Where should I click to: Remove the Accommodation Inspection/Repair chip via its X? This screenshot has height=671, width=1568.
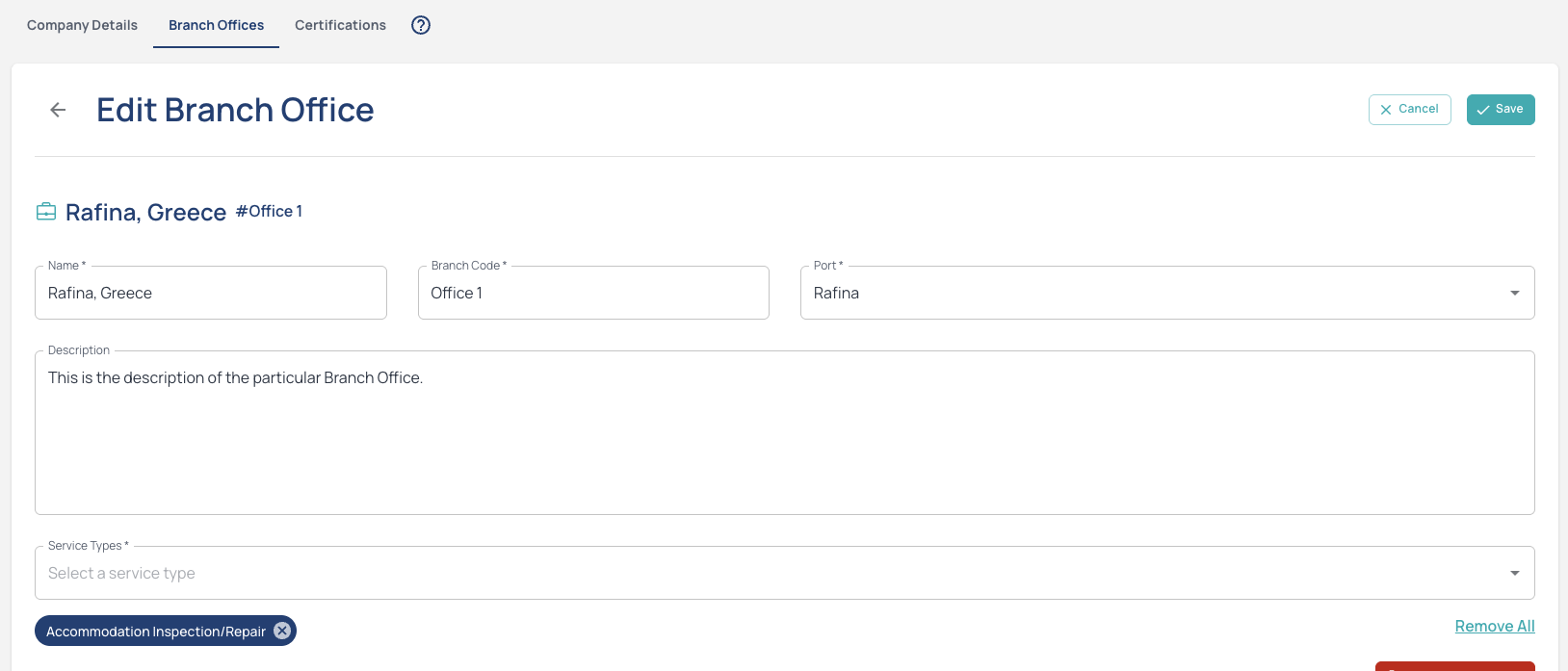point(282,631)
